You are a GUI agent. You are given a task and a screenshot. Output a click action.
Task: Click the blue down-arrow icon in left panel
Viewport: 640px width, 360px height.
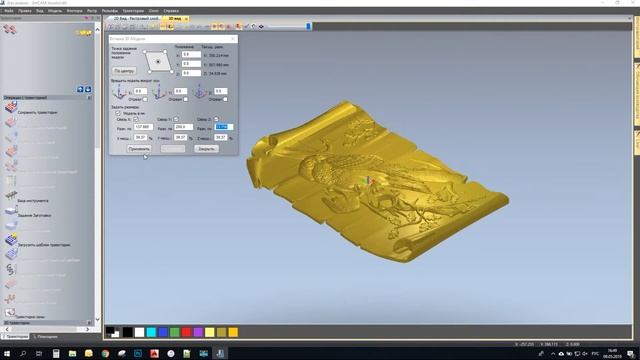pos(88,89)
